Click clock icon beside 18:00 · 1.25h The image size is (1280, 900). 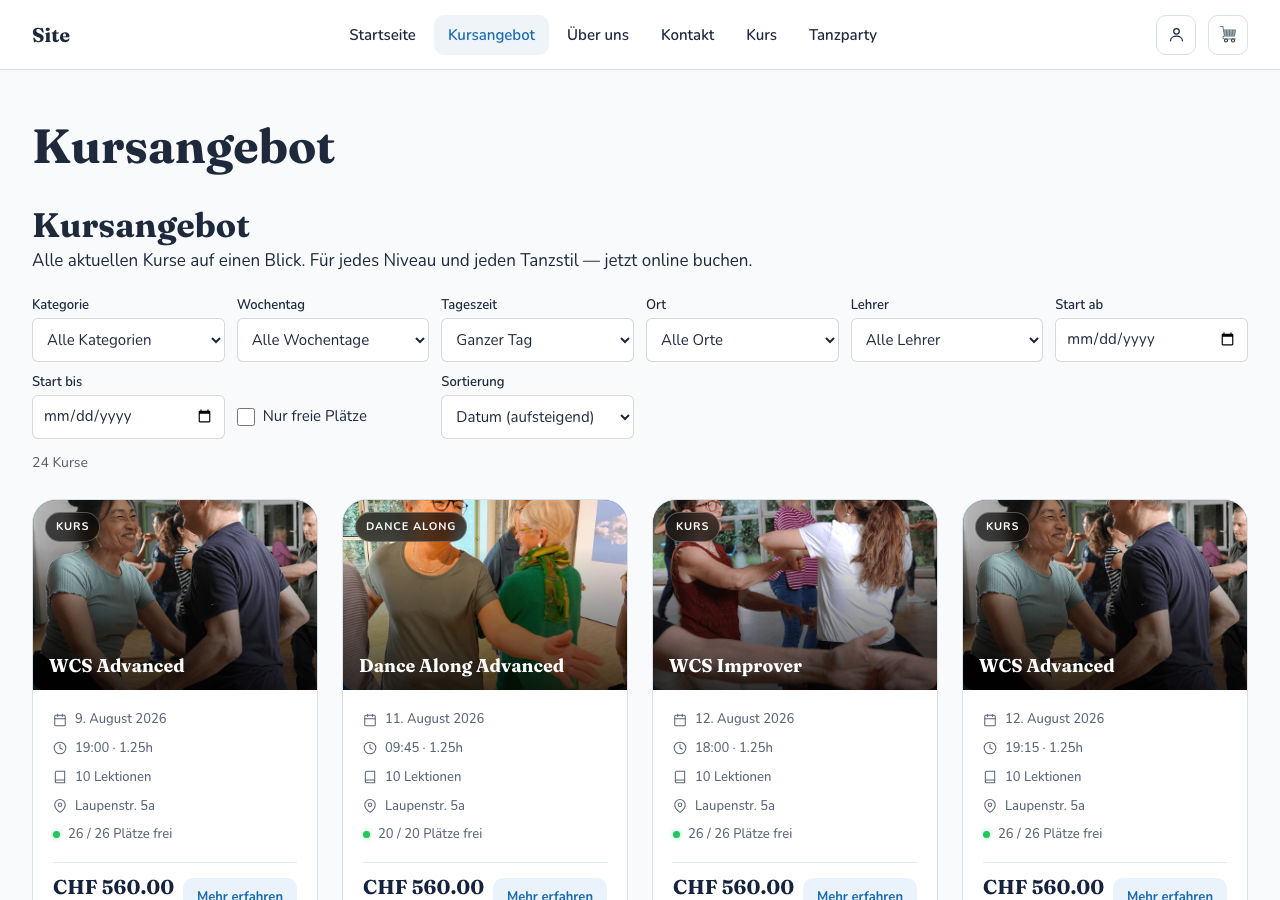680,748
